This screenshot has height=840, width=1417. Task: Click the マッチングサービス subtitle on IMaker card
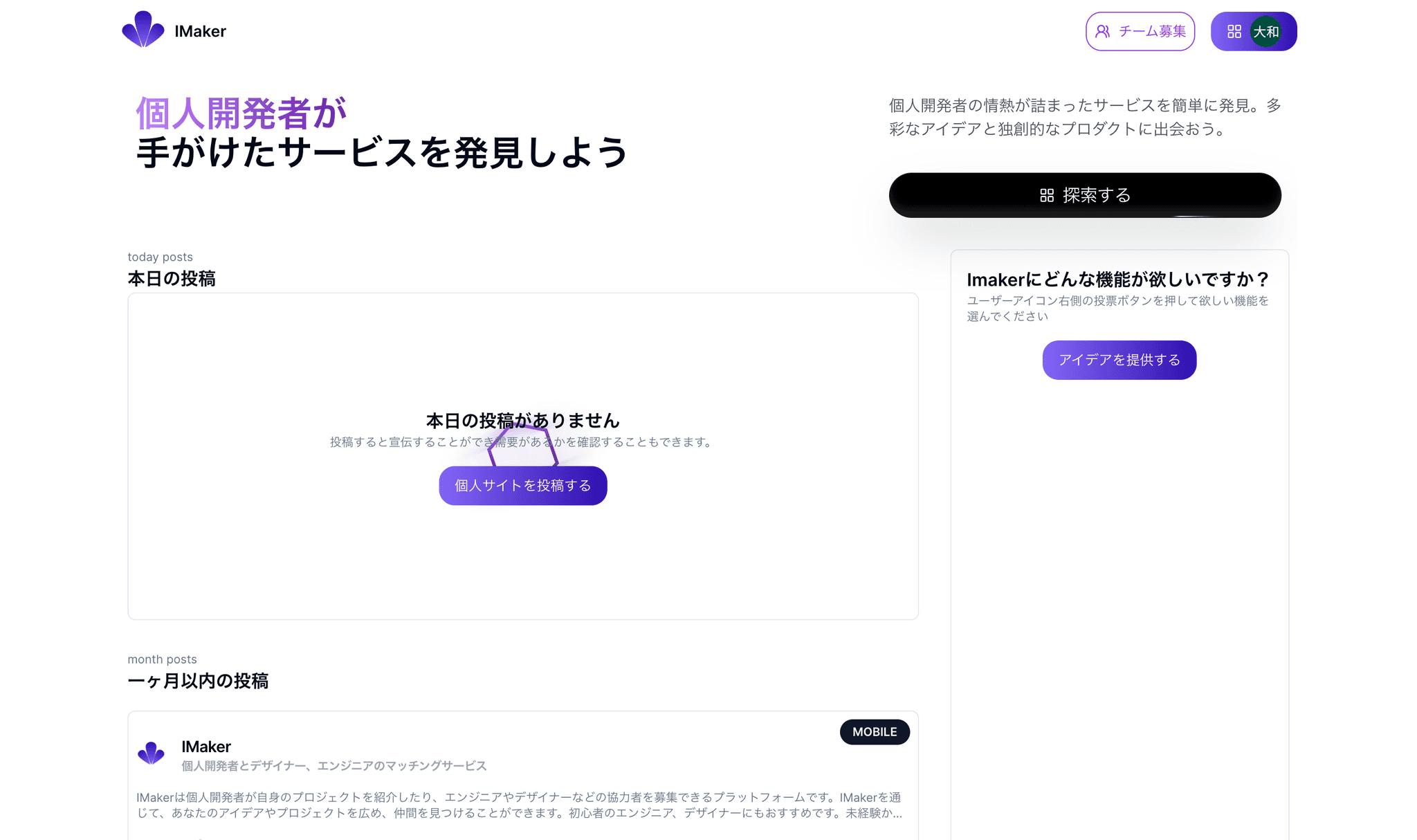click(x=334, y=766)
